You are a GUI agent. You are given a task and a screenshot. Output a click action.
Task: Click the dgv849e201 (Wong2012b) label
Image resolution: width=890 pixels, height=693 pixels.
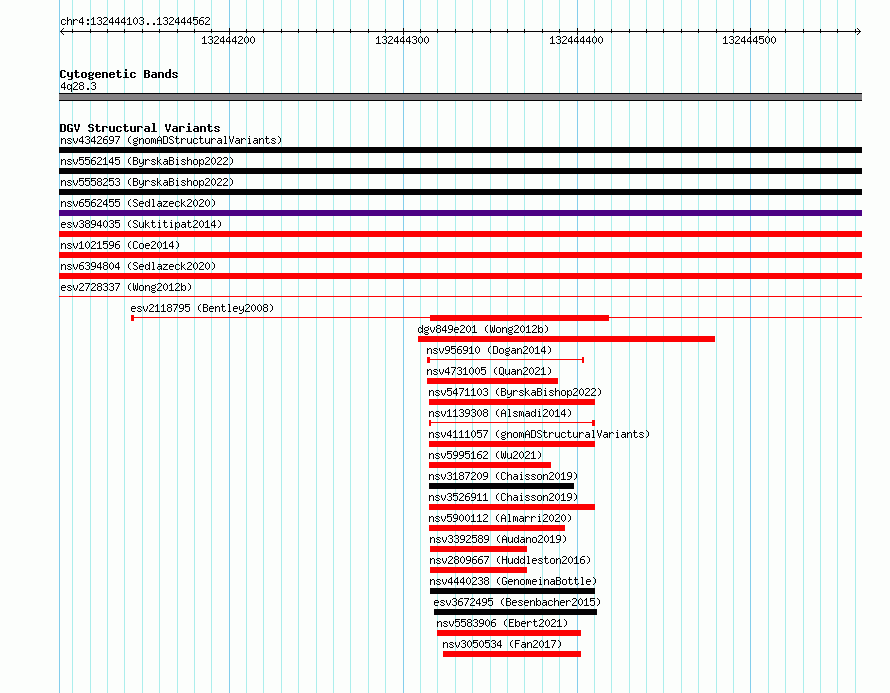483,329
